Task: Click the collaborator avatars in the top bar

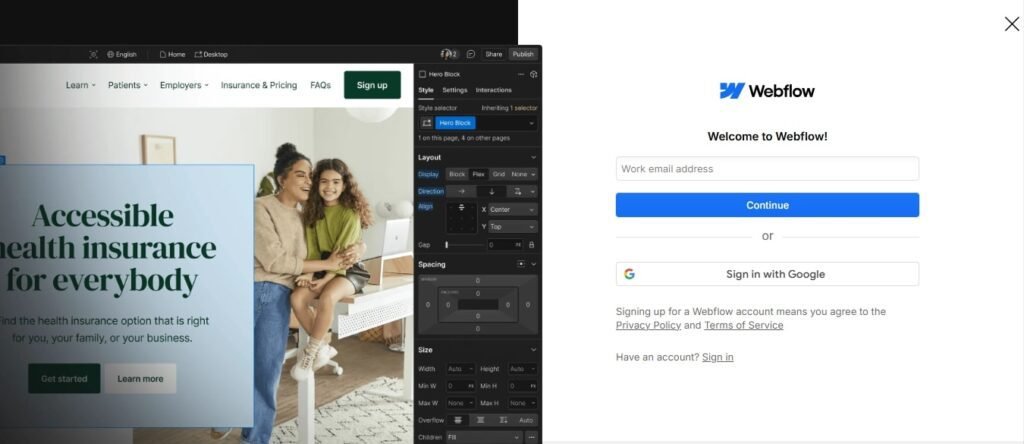Action: [x=449, y=54]
